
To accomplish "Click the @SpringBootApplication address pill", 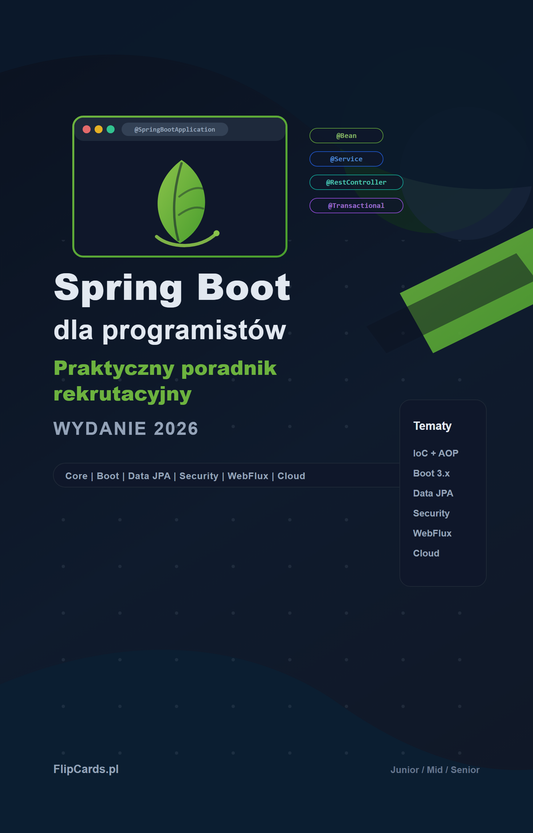I will pyautogui.click(x=175, y=129).
